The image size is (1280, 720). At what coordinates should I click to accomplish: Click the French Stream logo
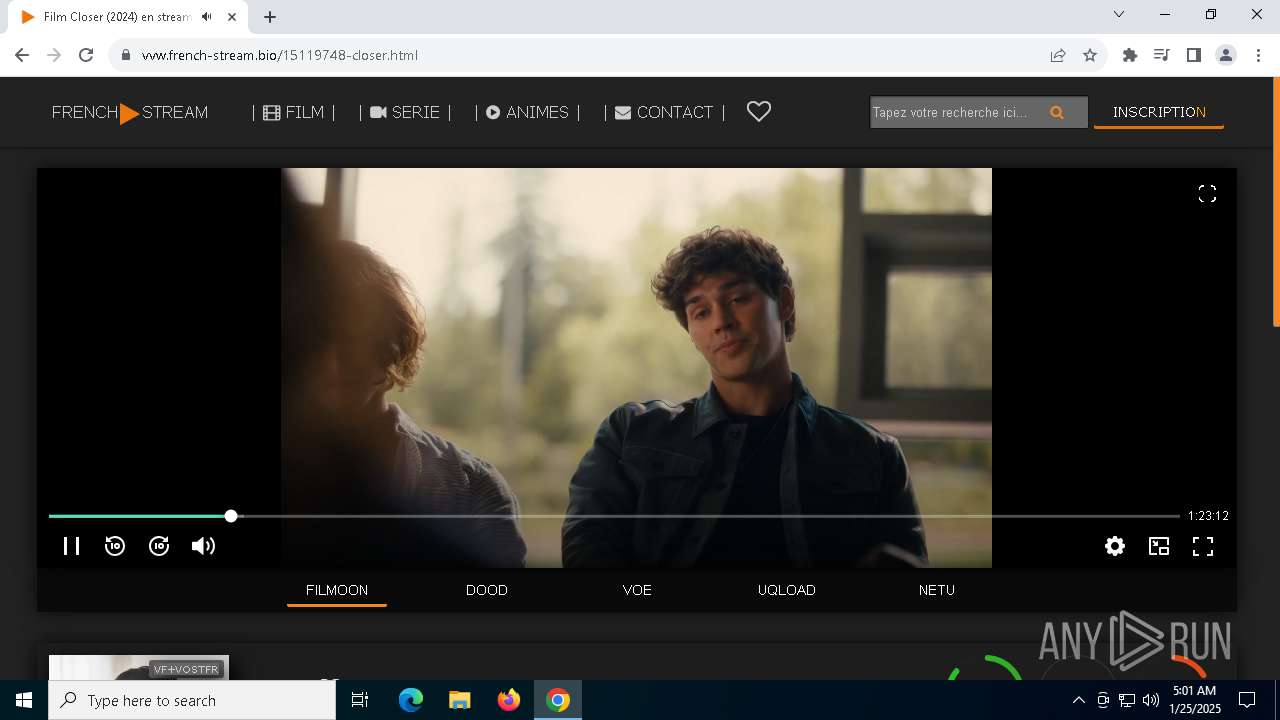(x=130, y=113)
